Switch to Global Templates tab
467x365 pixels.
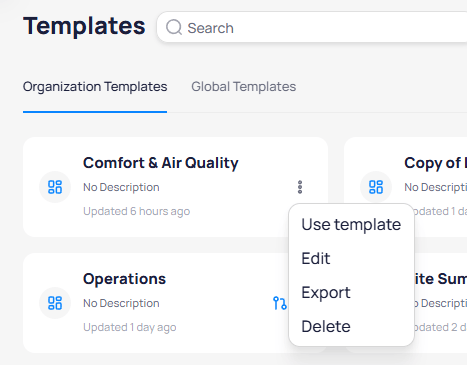244,87
